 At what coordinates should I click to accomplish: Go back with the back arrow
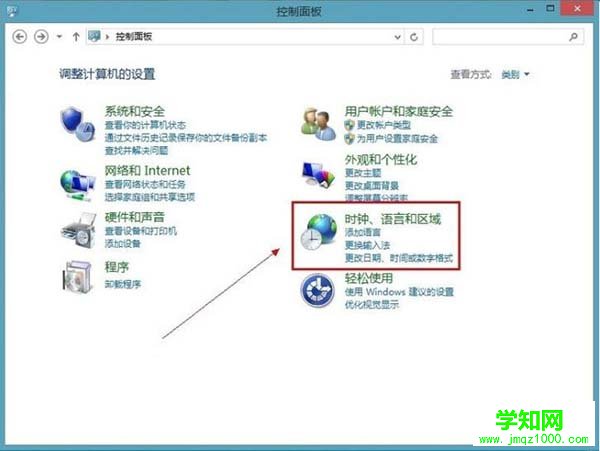tap(20, 37)
